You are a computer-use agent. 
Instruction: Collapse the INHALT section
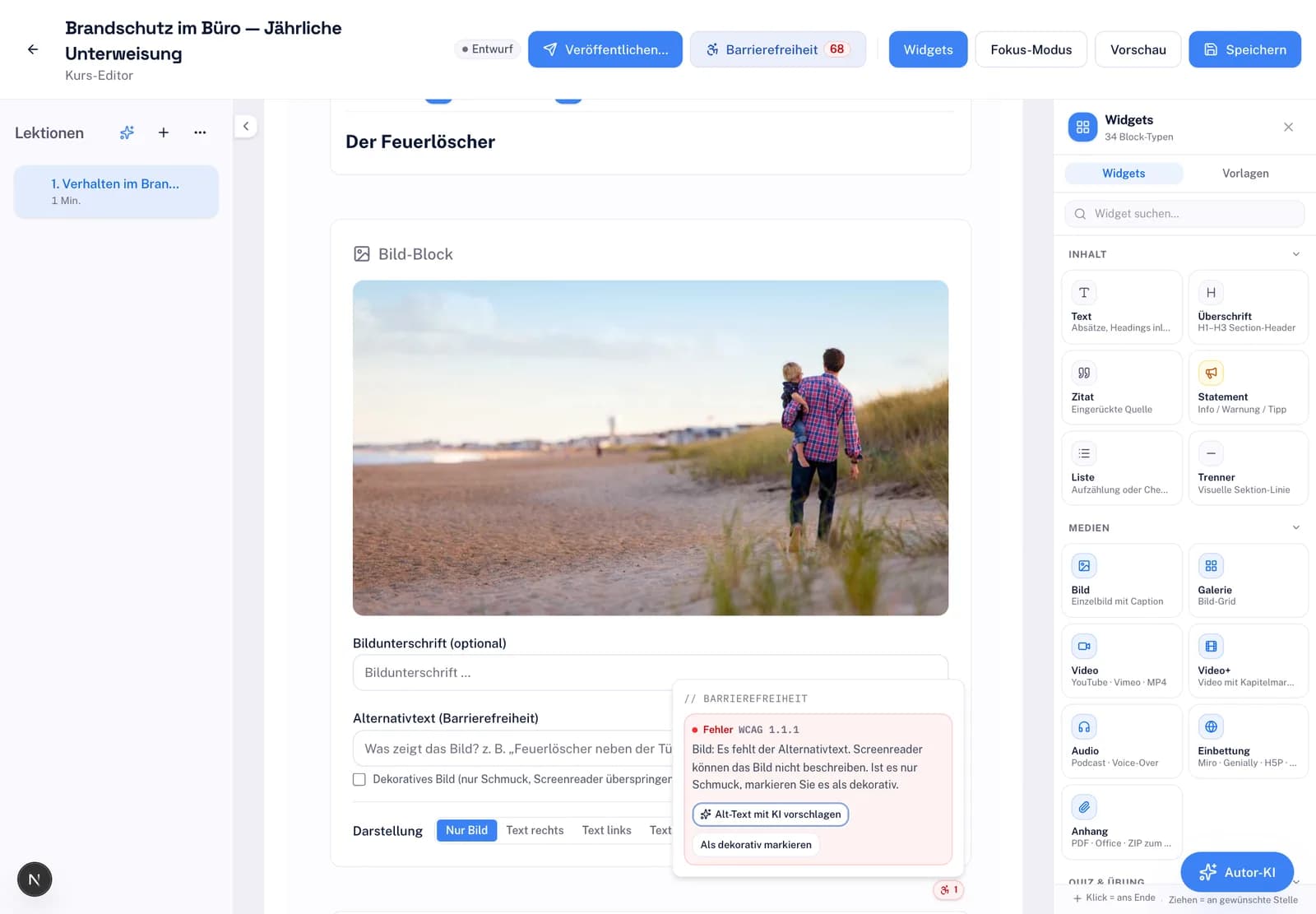(1295, 254)
